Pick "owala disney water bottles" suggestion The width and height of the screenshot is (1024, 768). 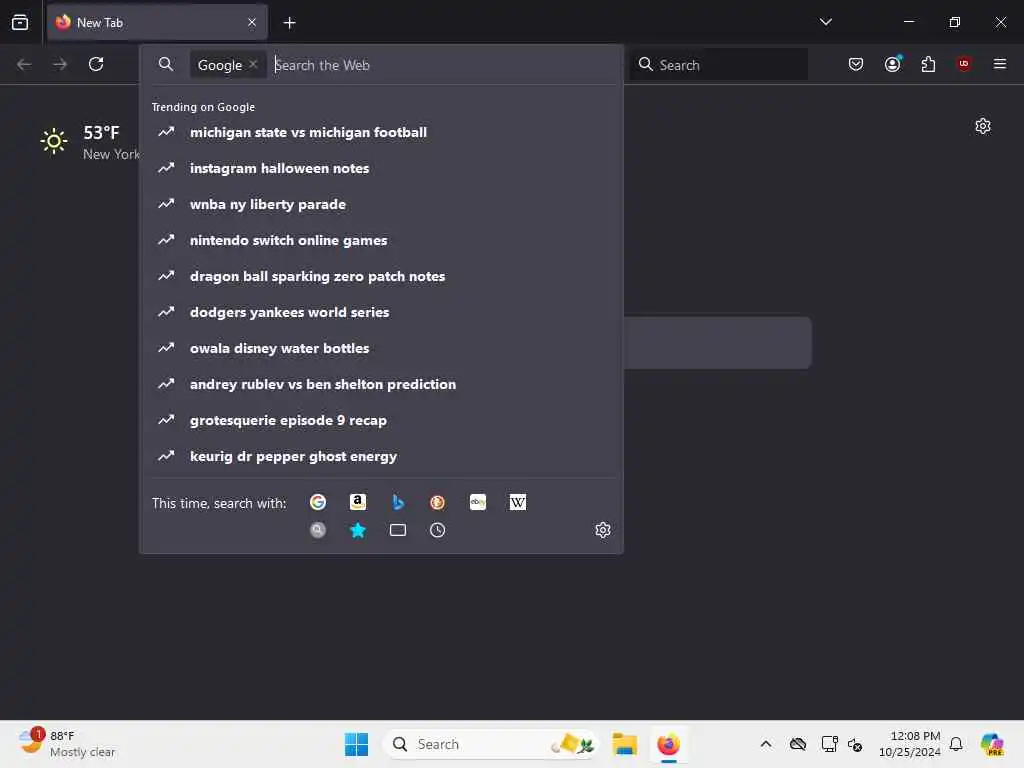pos(381,348)
